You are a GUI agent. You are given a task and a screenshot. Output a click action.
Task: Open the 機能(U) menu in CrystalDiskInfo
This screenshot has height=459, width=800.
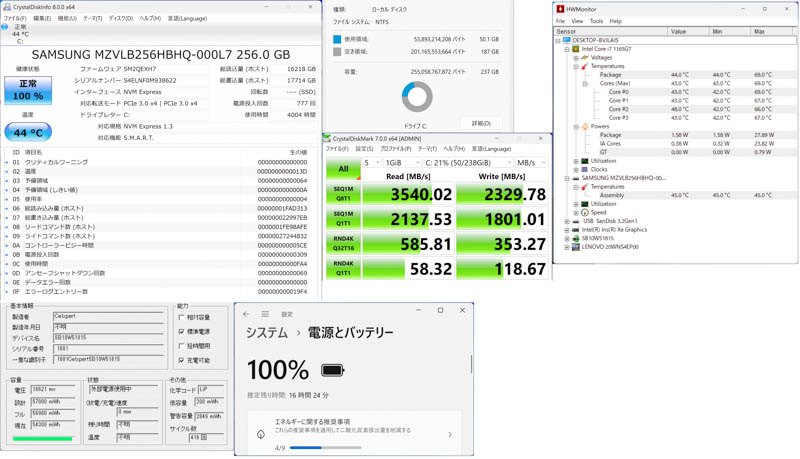point(67,18)
